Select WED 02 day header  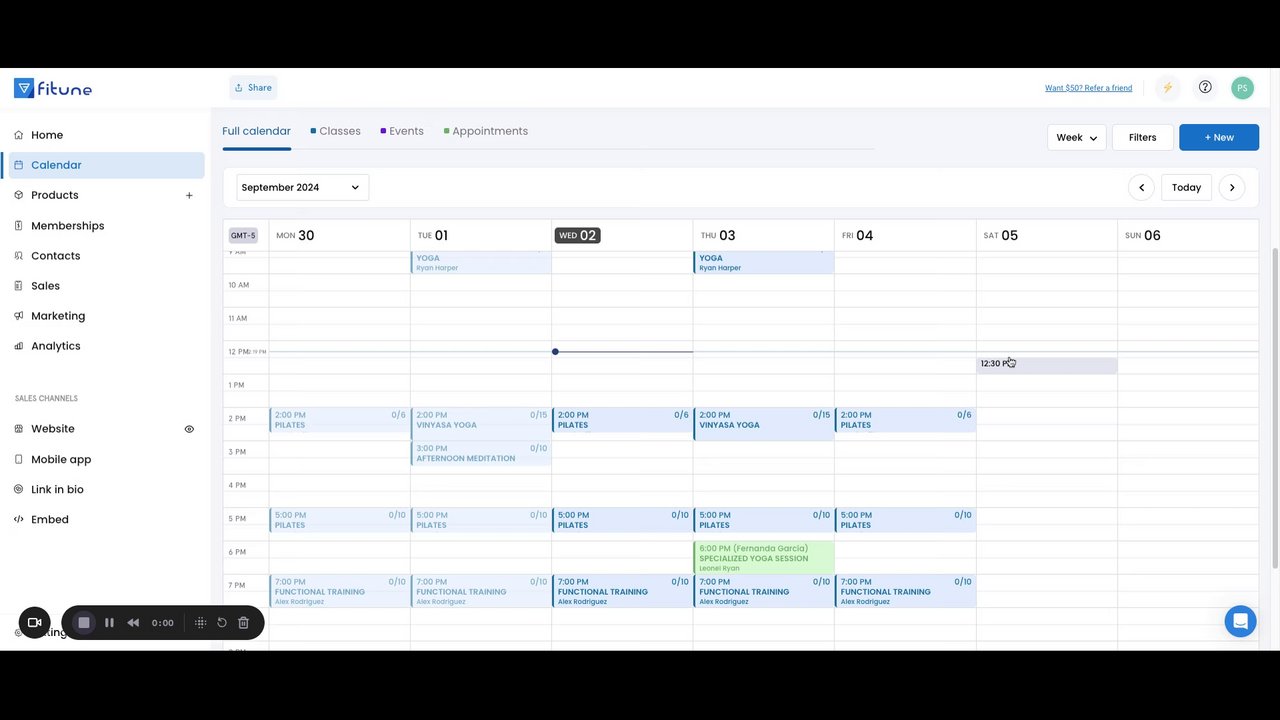(x=577, y=236)
